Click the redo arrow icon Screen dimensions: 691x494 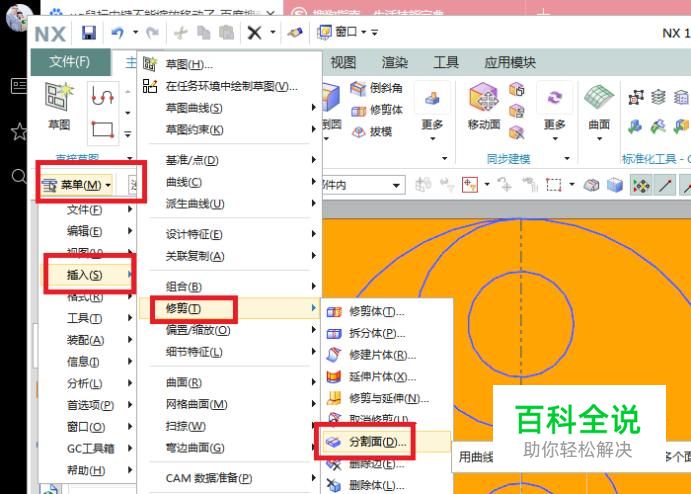[x=152, y=33]
